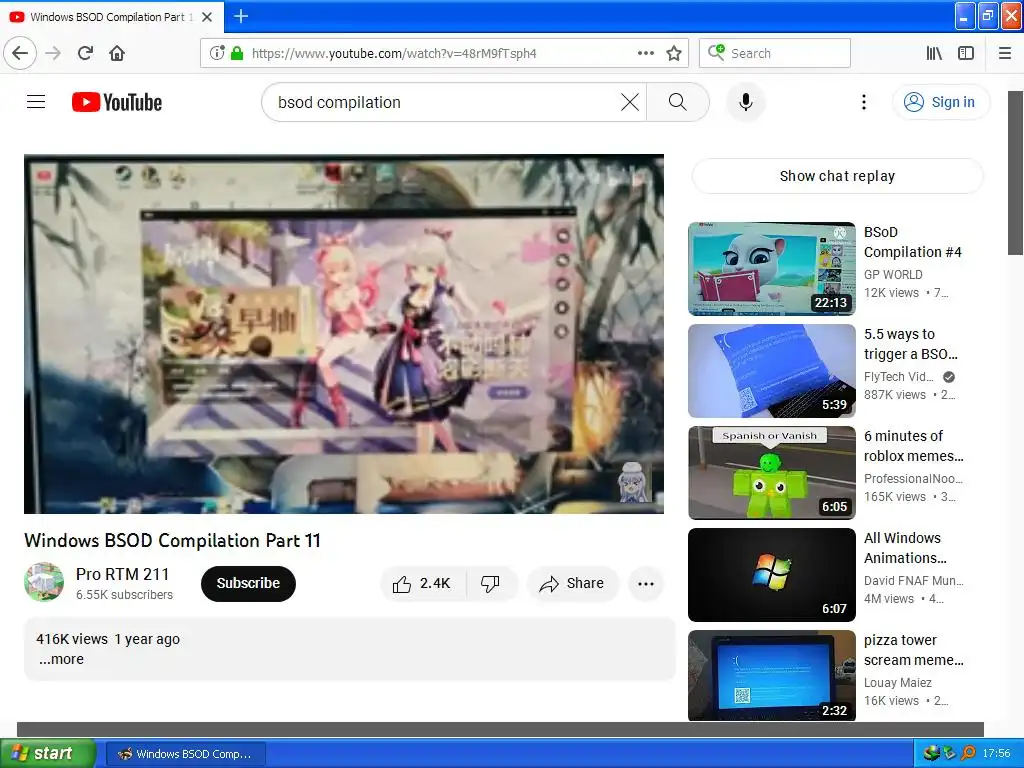
Task: Click the vertical page scrollbar thumb
Action: click(1016, 173)
